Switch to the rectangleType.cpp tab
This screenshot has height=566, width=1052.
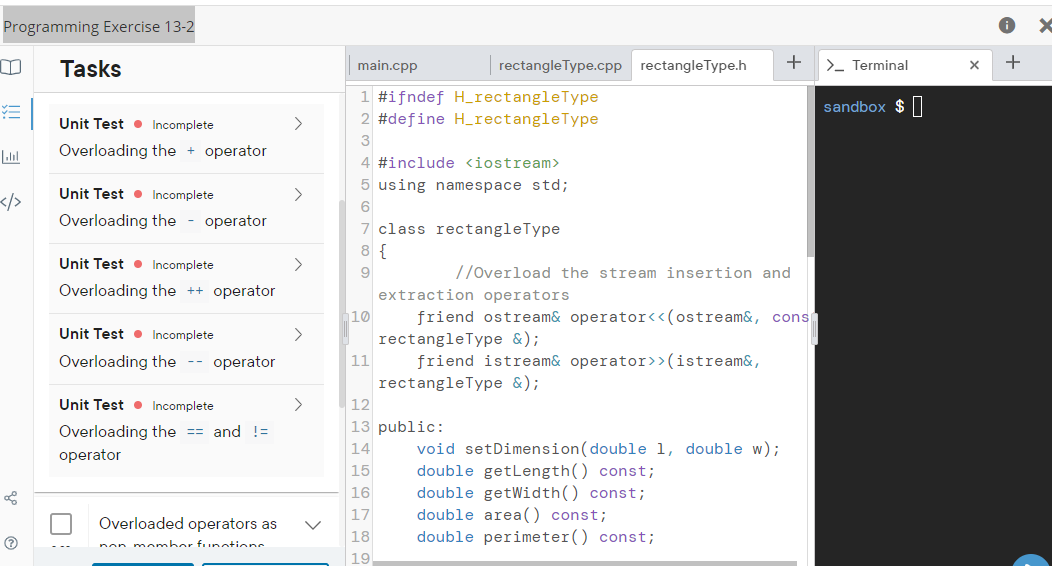pyautogui.click(x=560, y=66)
